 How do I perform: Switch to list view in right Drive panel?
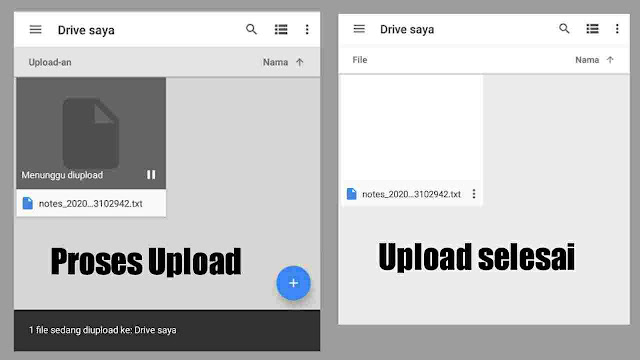tap(592, 29)
